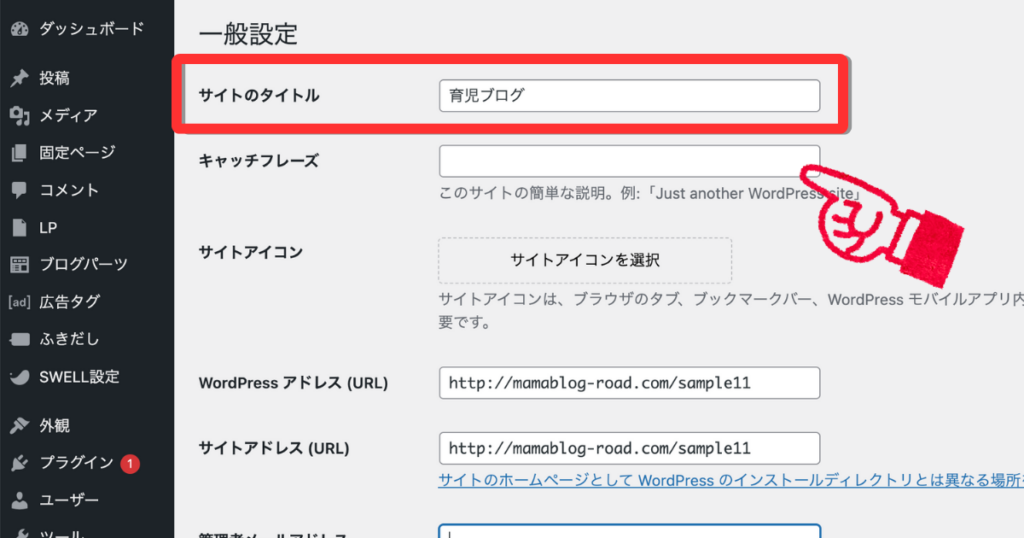Click the plug icon beside プラグイン
The width and height of the screenshot is (1024, 538).
20,463
